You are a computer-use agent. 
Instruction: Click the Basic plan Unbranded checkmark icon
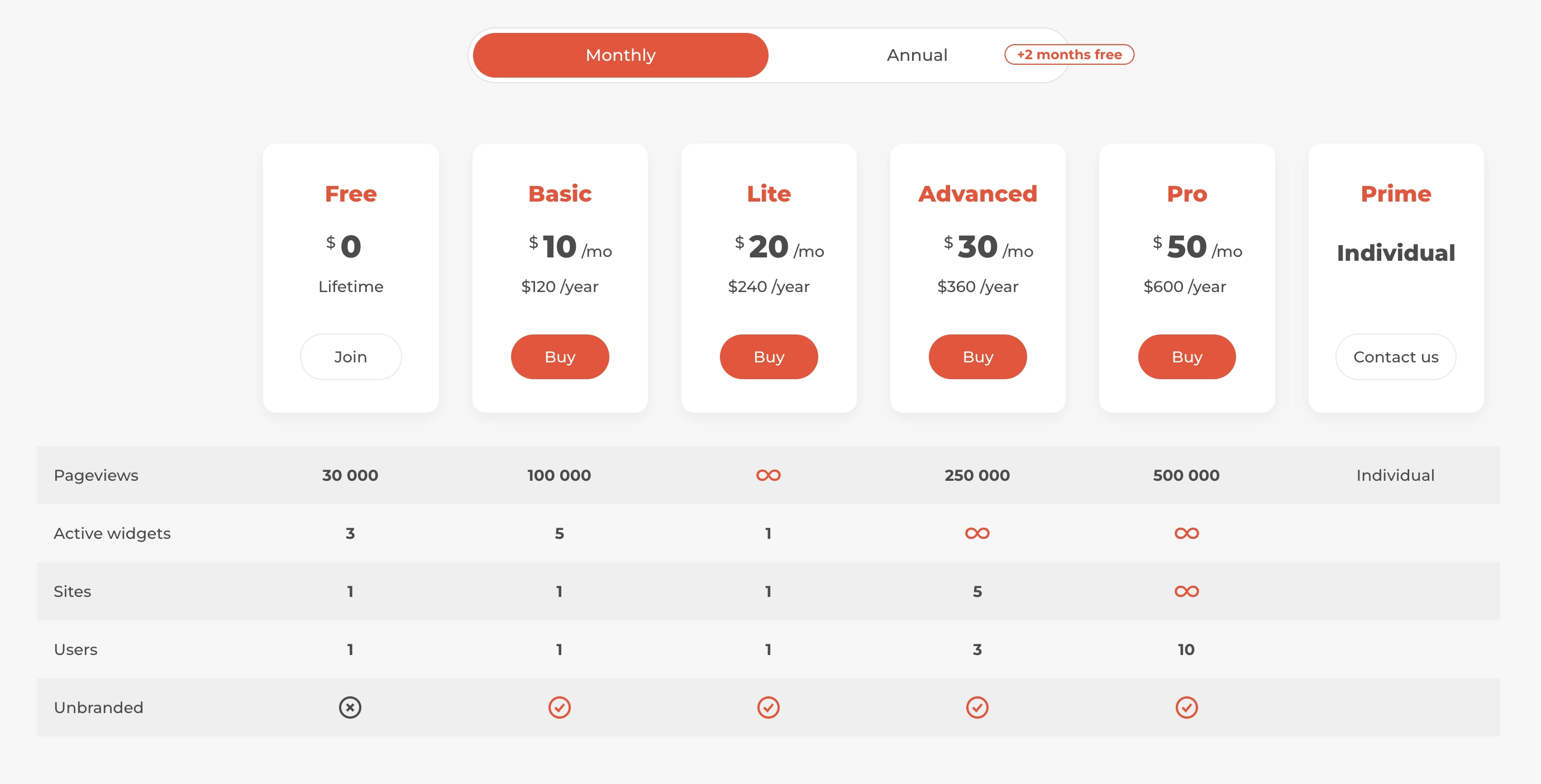559,707
